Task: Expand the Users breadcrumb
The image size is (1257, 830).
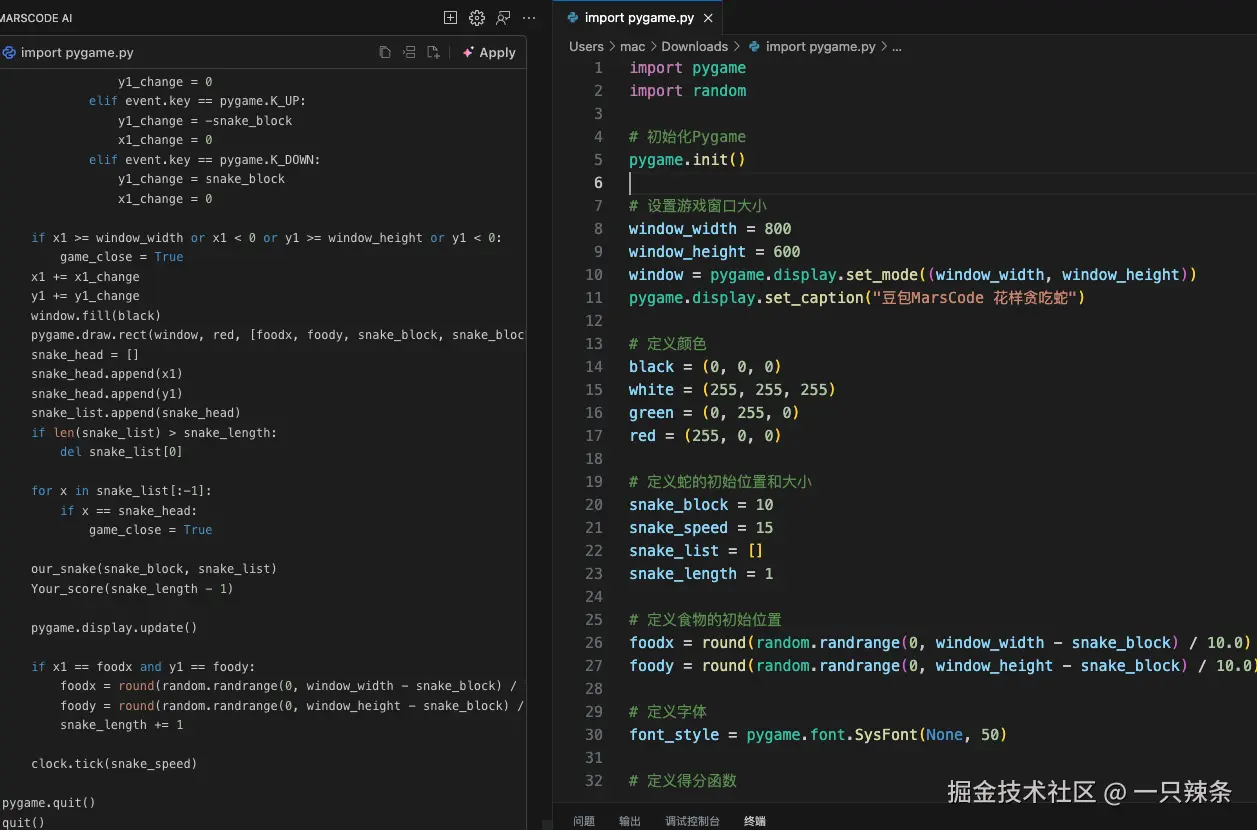Action: (x=586, y=46)
